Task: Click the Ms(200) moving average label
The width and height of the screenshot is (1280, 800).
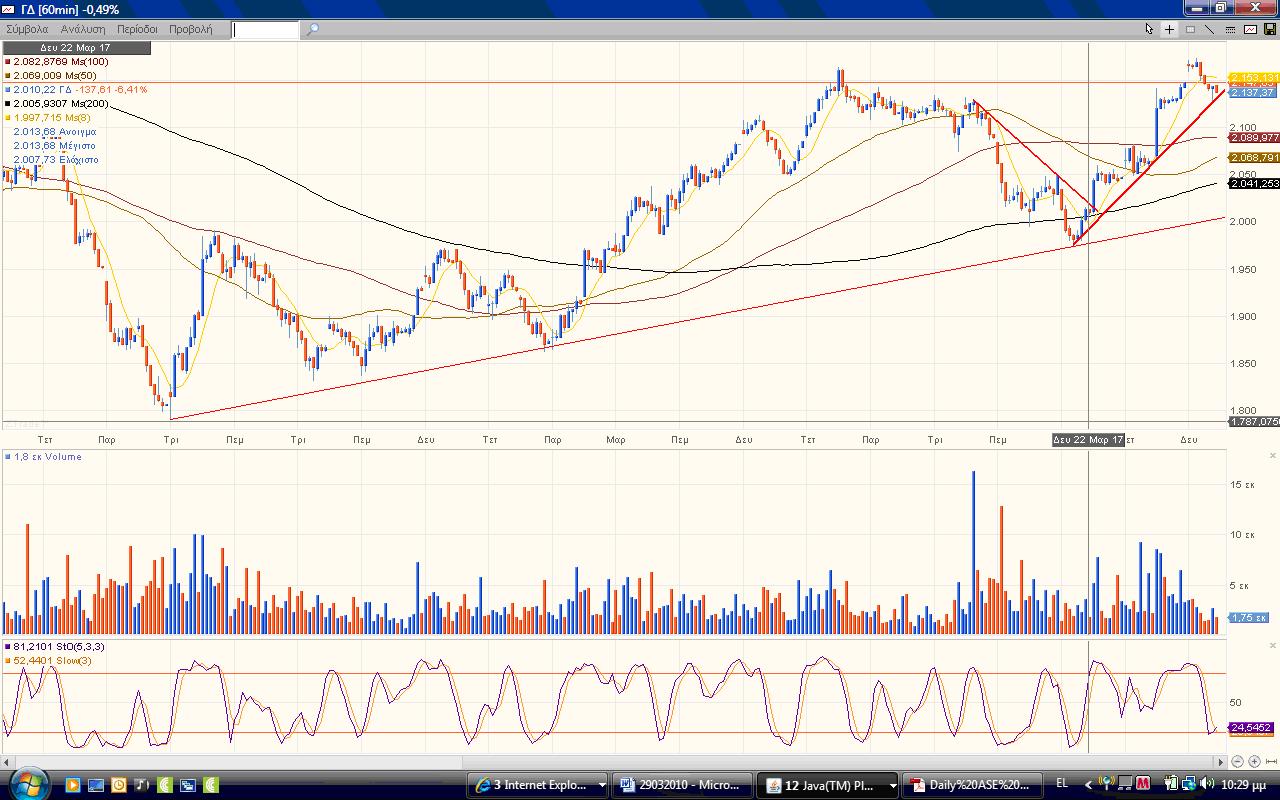Action: (61, 104)
